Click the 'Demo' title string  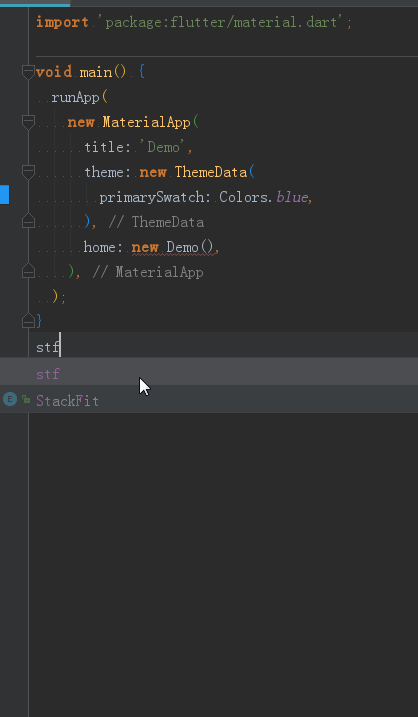(x=164, y=147)
